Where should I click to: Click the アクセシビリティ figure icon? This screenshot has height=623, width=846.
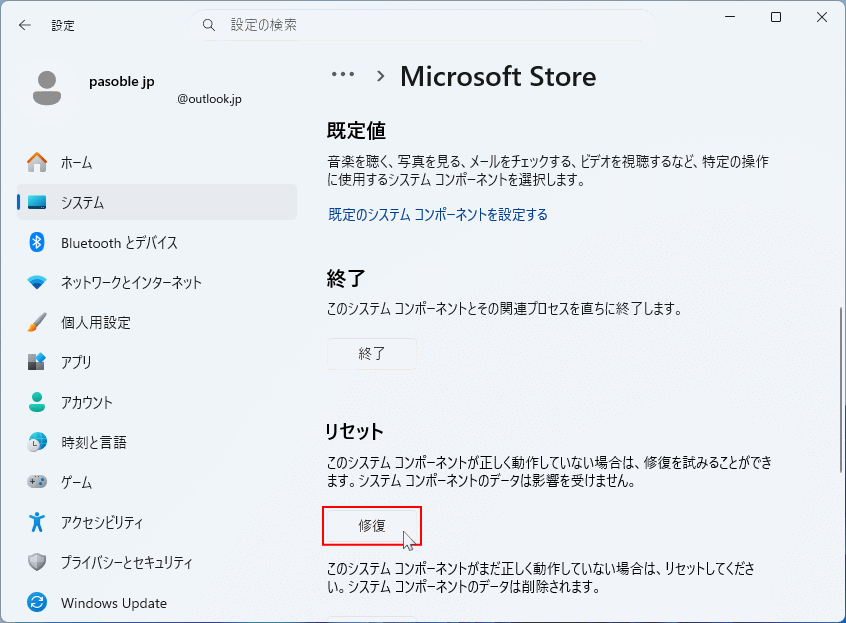pos(37,522)
